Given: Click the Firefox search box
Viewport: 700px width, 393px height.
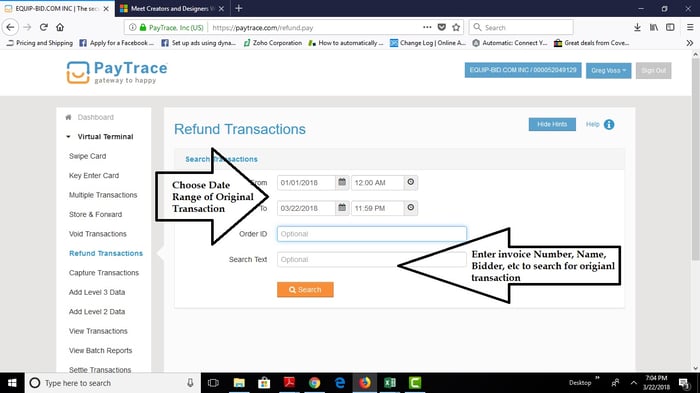Looking at the screenshot, I should (x=521, y=27).
